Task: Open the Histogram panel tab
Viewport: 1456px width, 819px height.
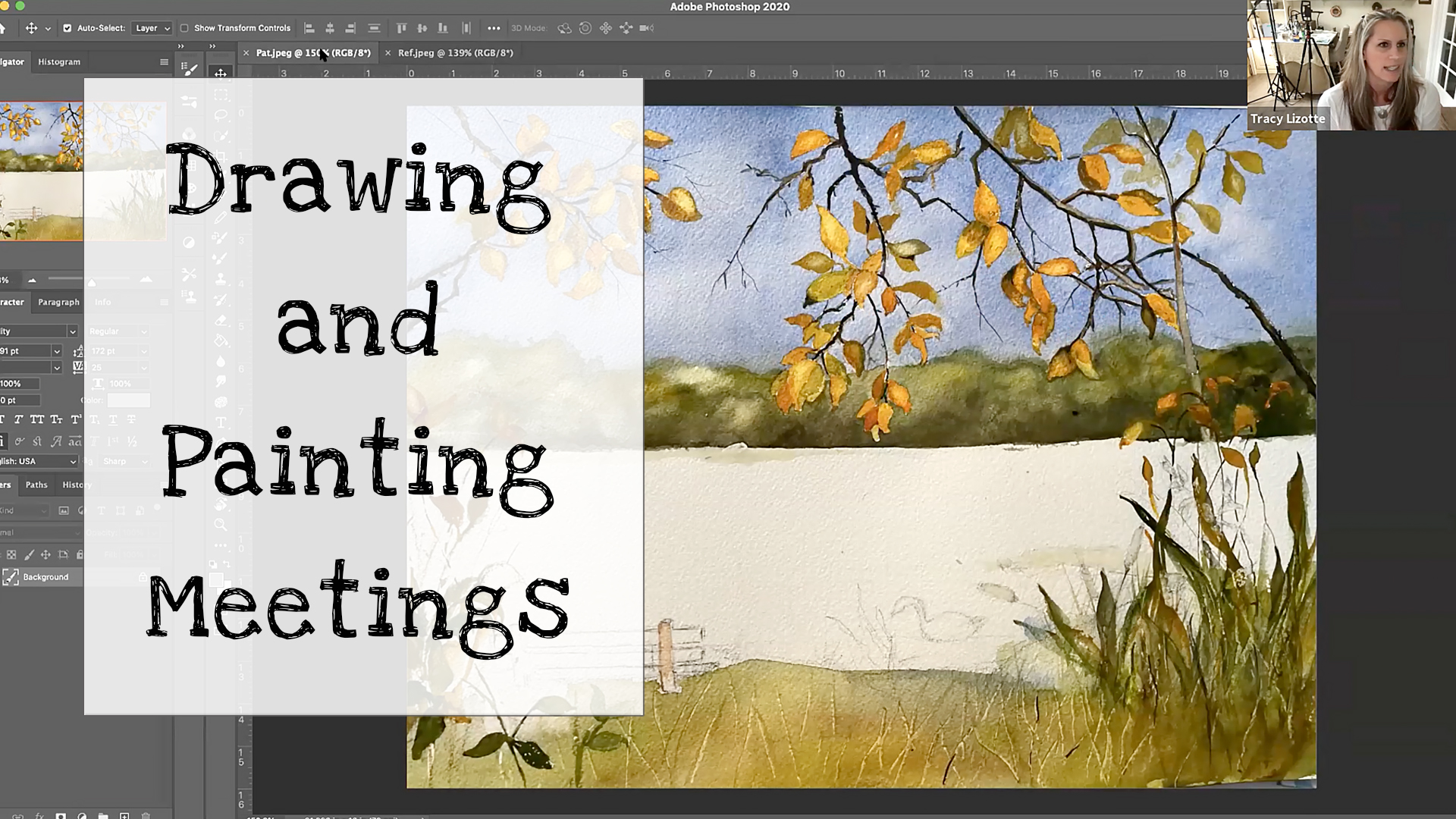Action: 59,62
